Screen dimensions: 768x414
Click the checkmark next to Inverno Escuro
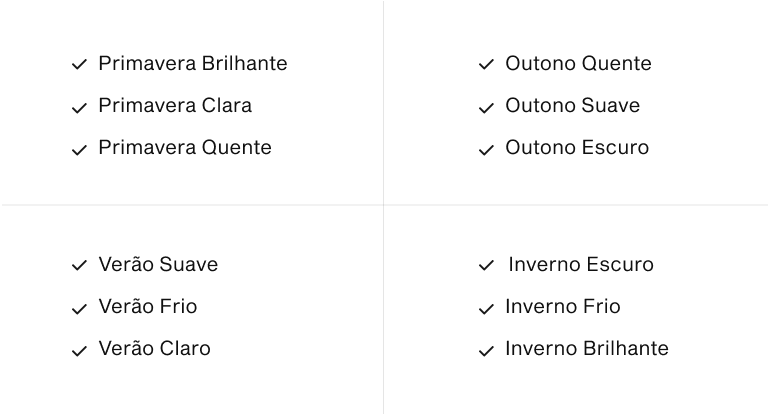pyautogui.click(x=486, y=265)
